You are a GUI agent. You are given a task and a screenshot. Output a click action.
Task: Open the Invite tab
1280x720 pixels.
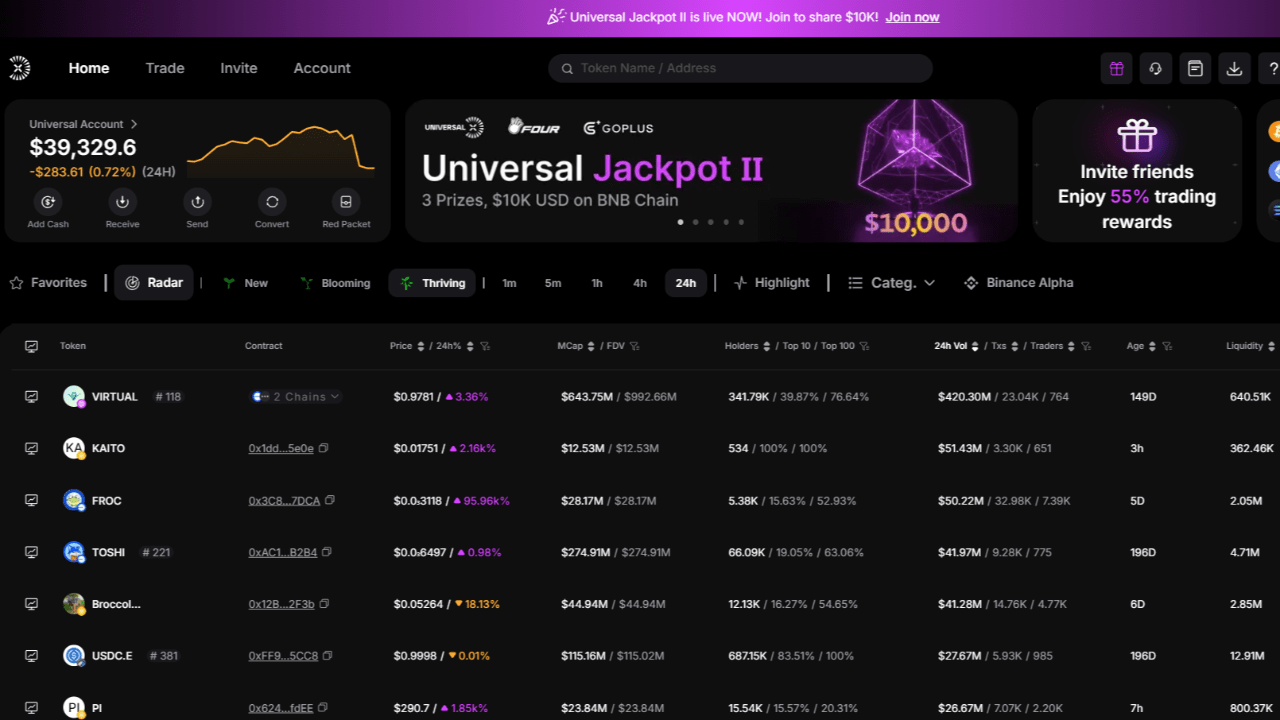239,68
